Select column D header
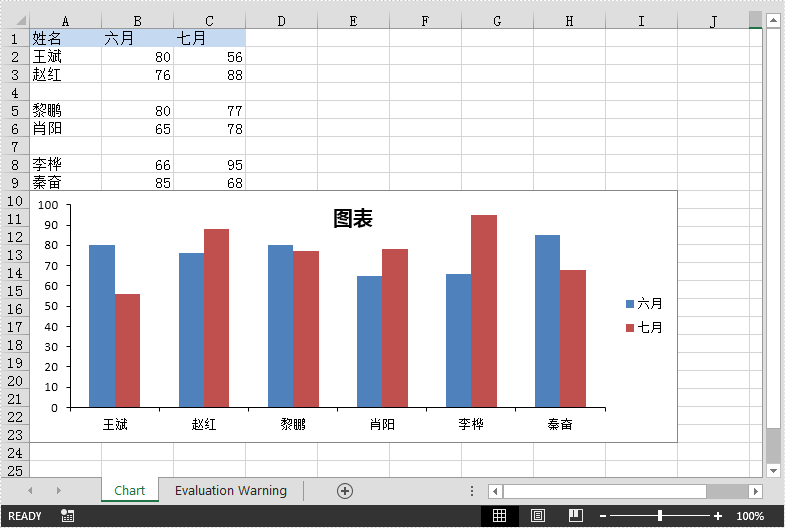785x528 pixels. click(x=281, y=21)
